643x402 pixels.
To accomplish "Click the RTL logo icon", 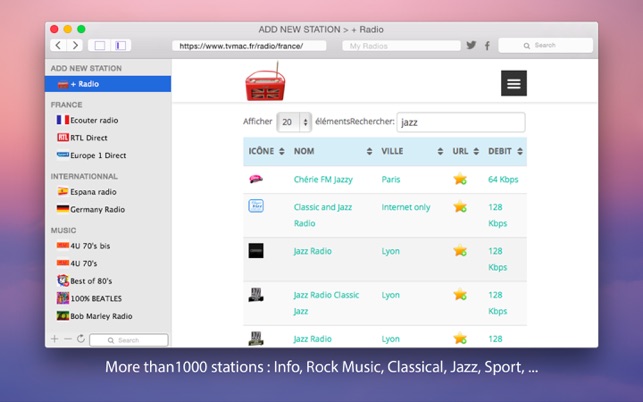I will pos(63,137).
